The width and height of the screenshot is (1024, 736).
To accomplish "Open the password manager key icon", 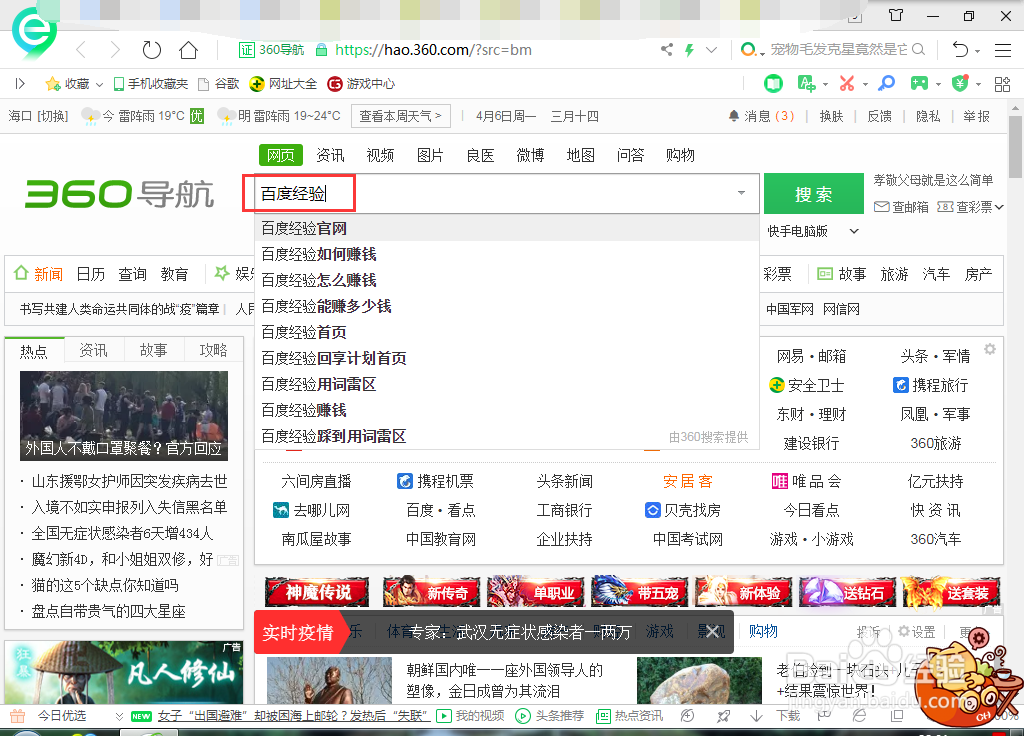I will tap(886, 84).
